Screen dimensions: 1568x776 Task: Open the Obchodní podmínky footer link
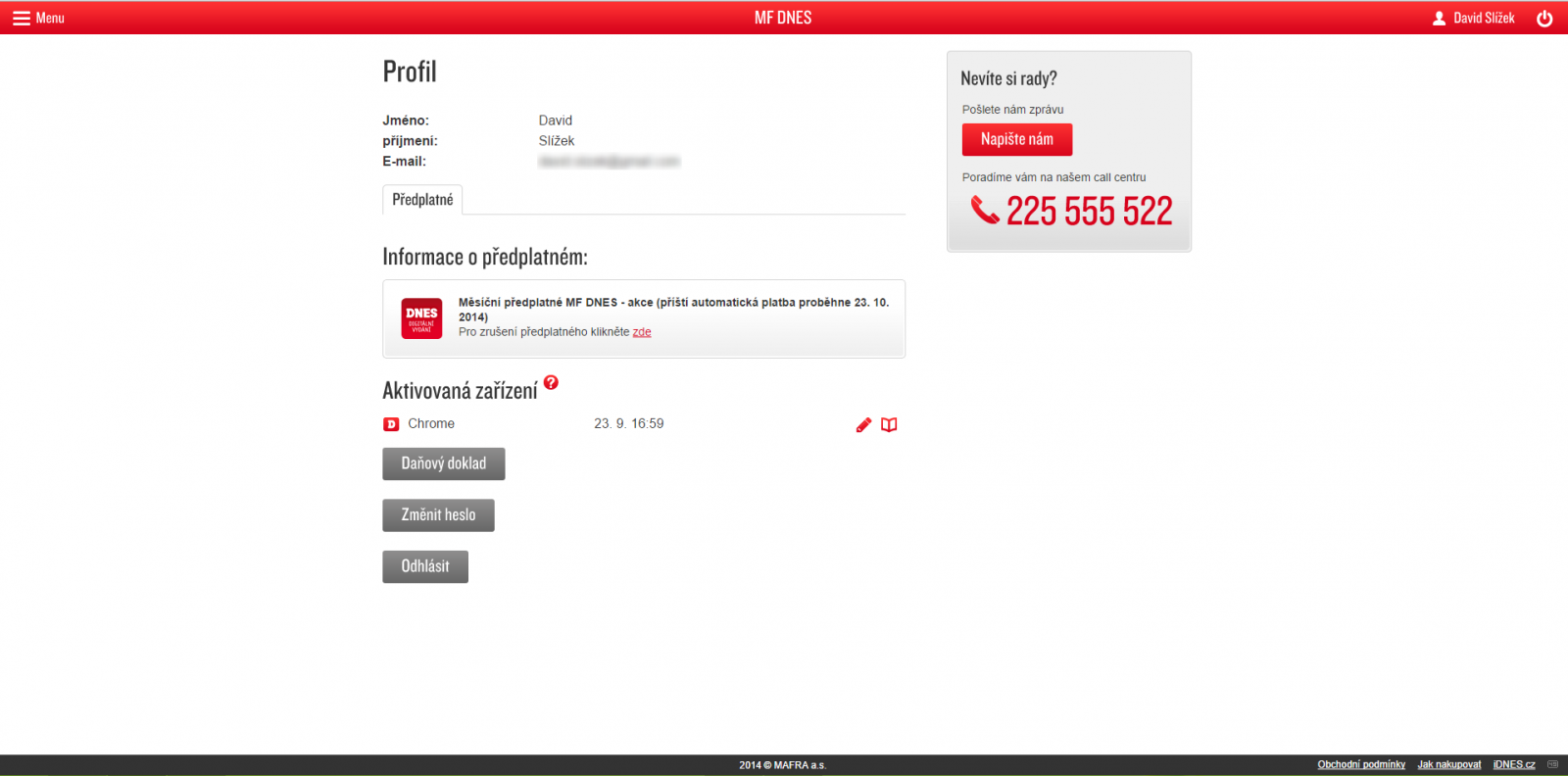click(x=1361, y=764)
